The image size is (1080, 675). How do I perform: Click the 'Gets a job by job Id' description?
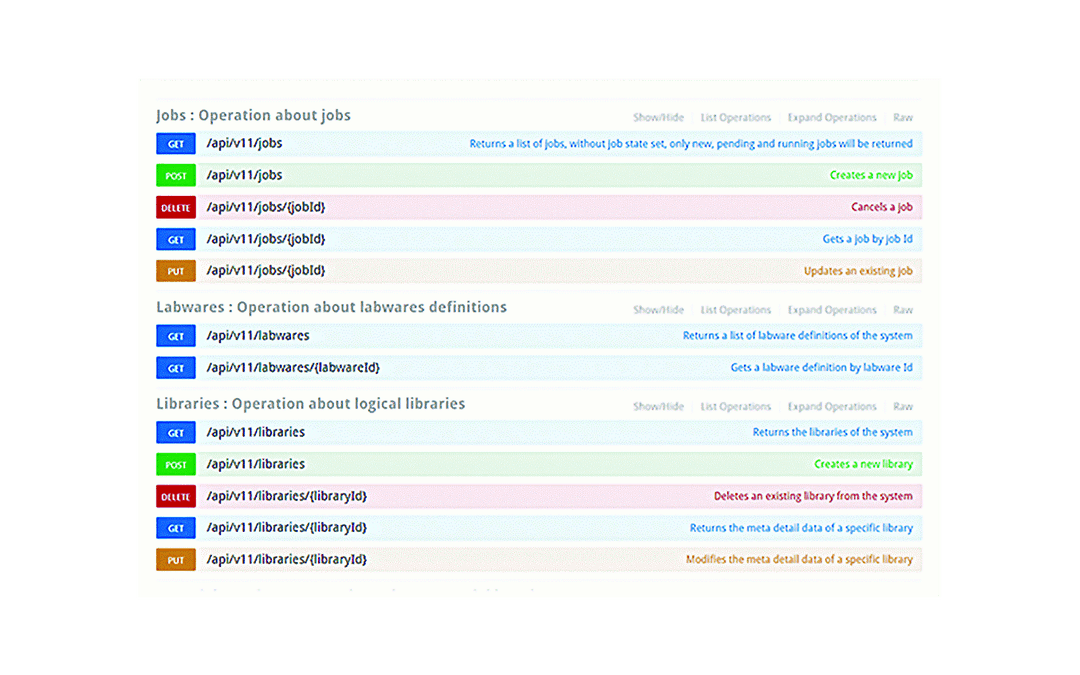pyautogui.click(x=868, y=239)
